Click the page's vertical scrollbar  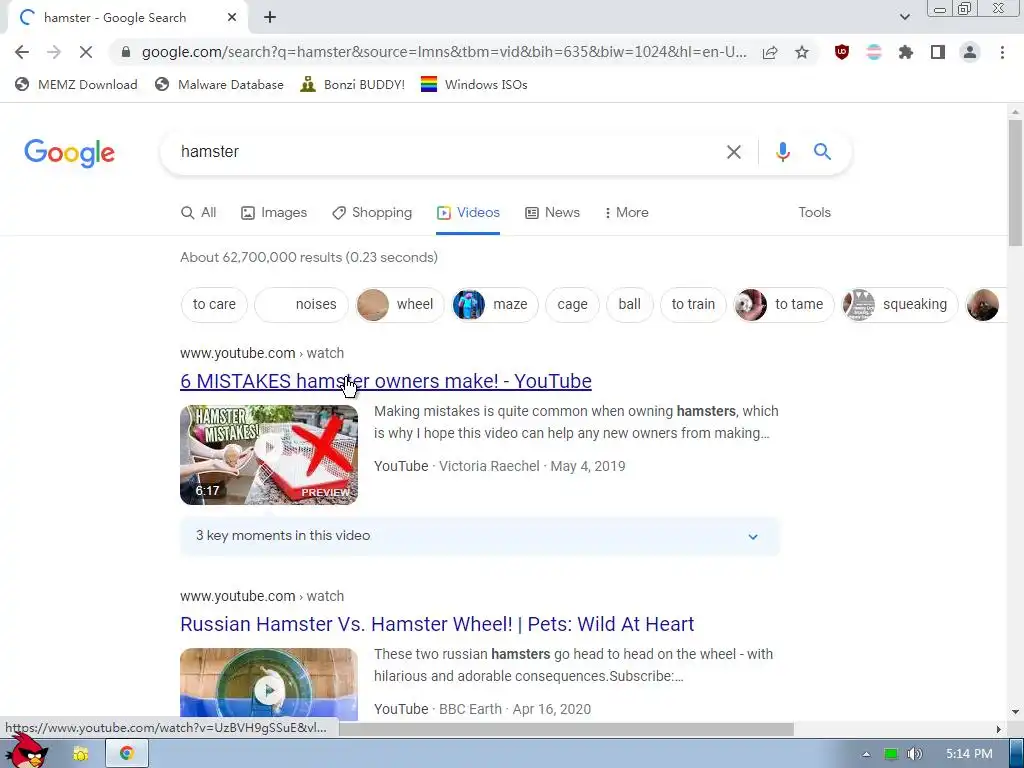tap(1015, 183)
